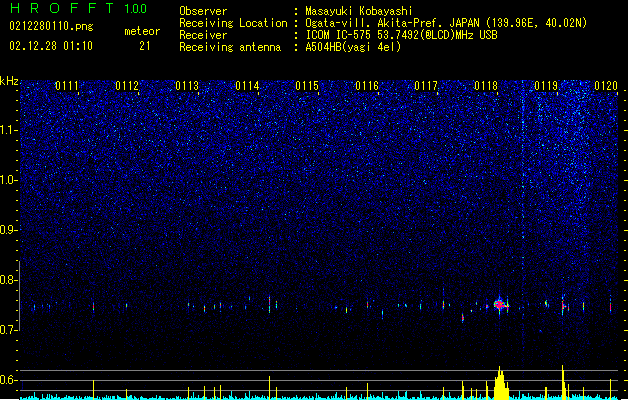
Task: Click time marker 0119
Action: click(x=546, y=86)
